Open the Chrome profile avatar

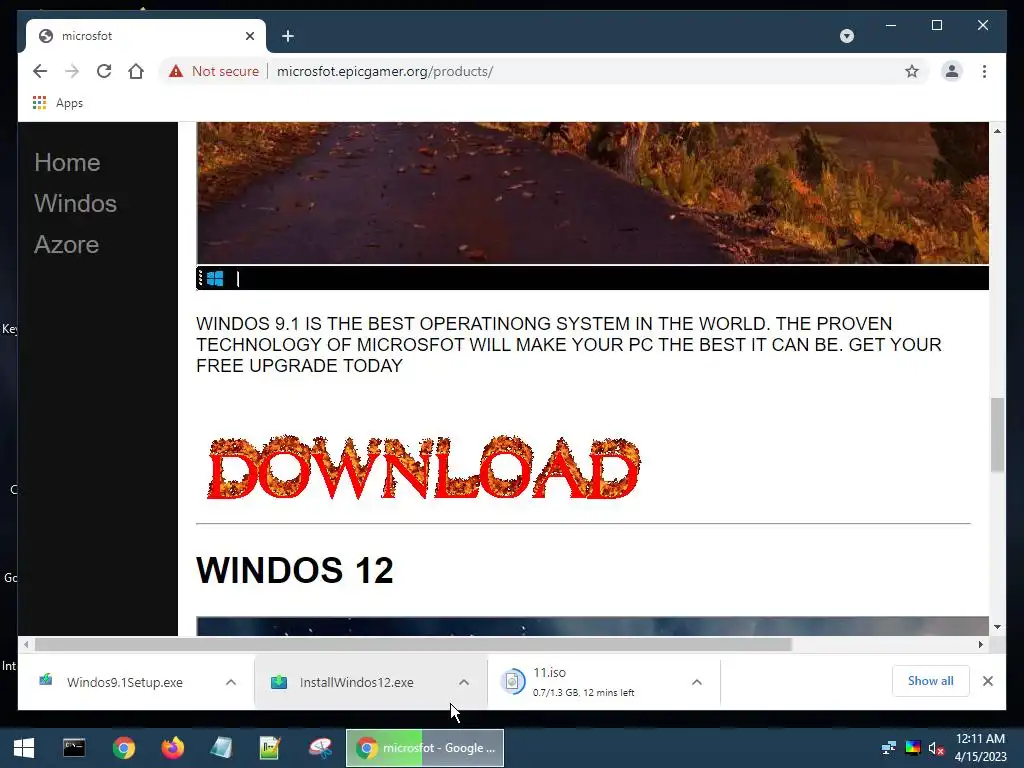[952, 71]
